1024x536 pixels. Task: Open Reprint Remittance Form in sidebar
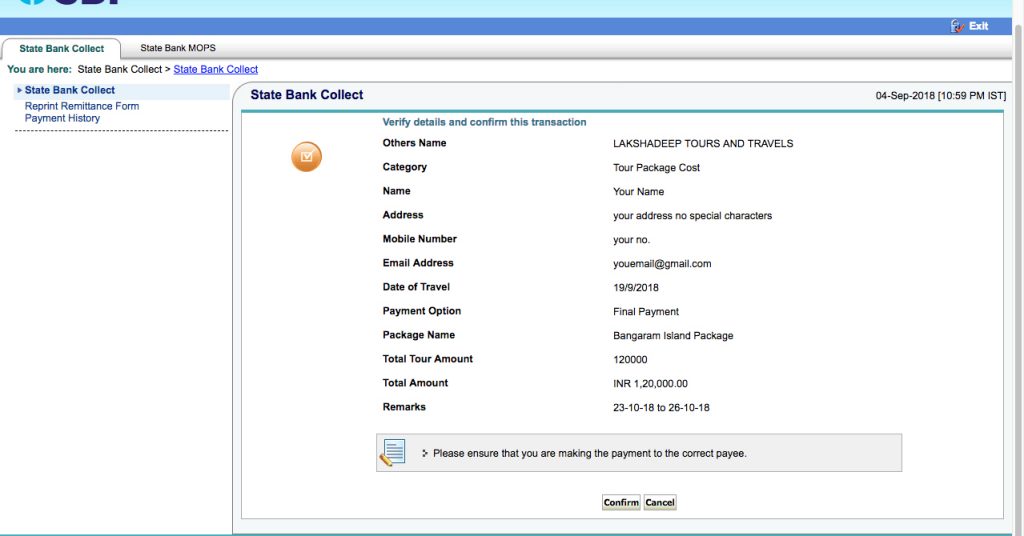(82, 106)
